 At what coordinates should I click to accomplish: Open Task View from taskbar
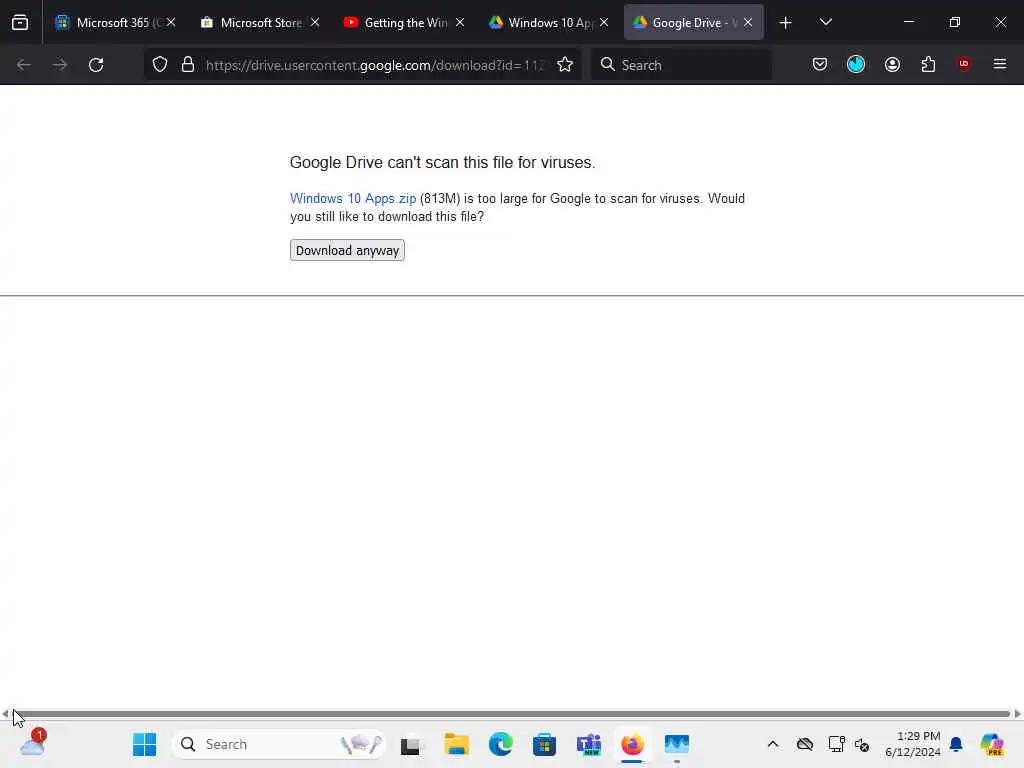point(411,744)
